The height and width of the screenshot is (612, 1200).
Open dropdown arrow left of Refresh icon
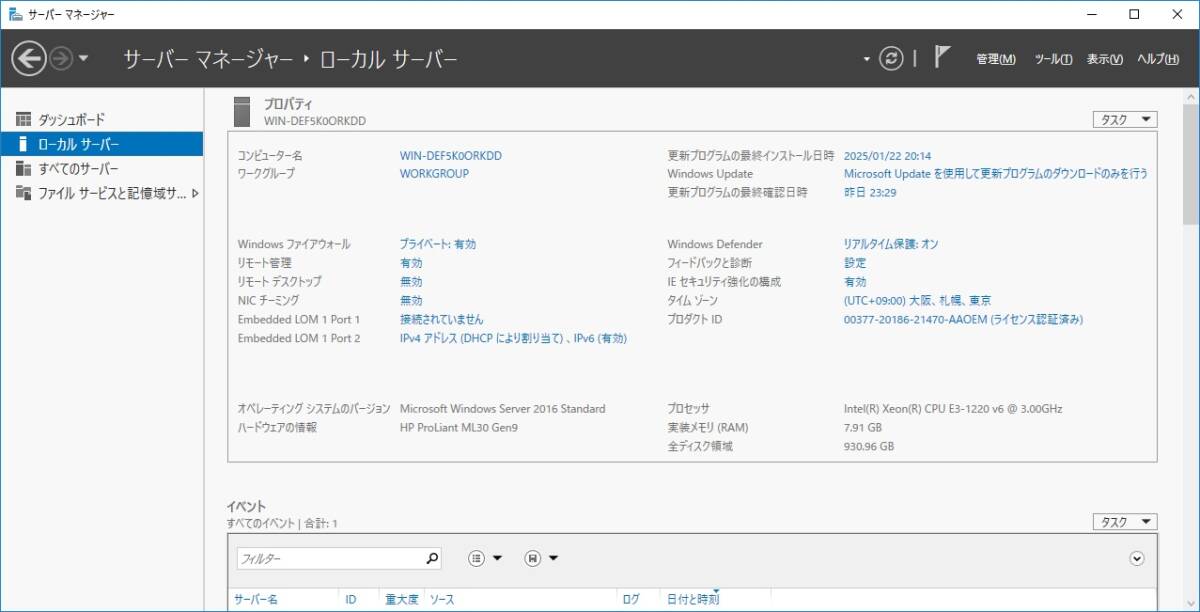point(867,59)
